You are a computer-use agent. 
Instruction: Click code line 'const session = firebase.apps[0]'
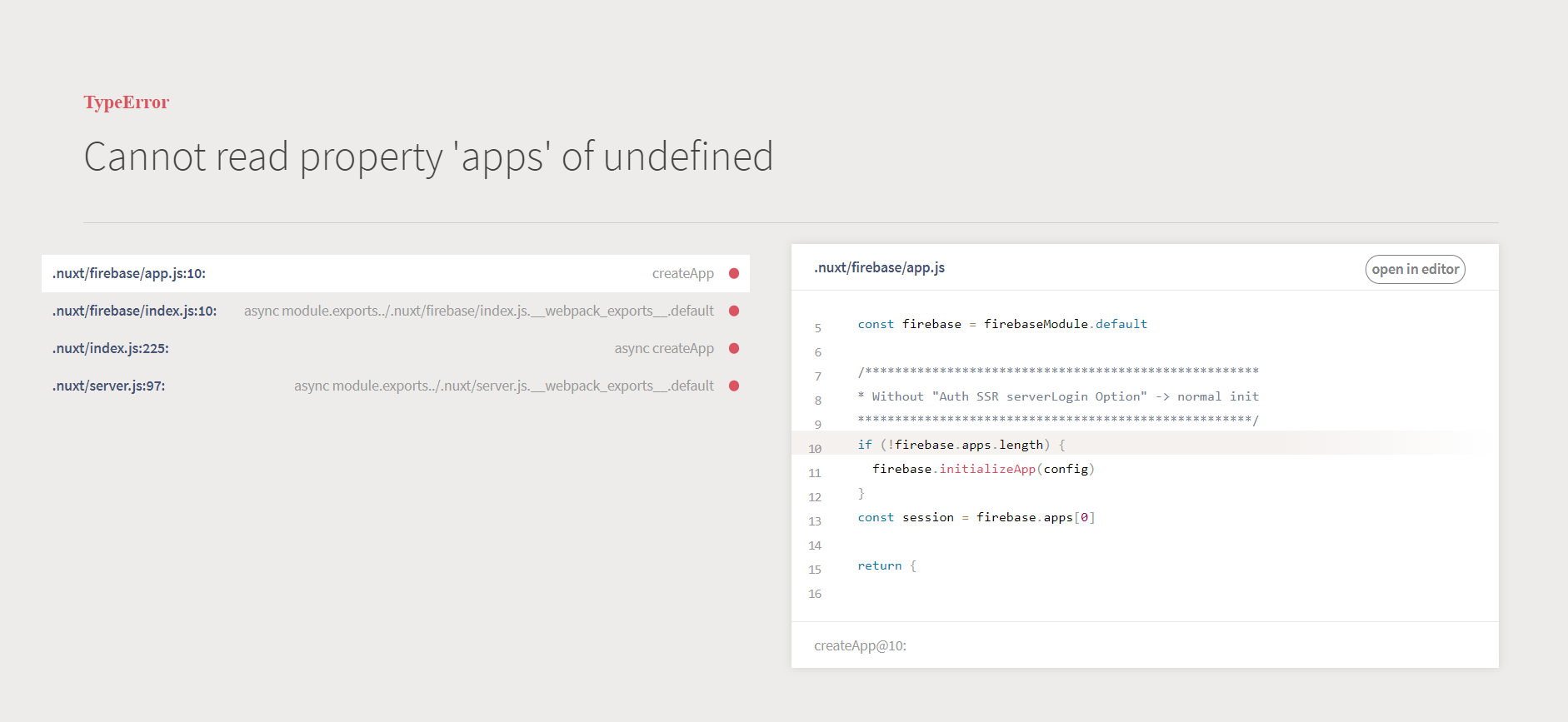pyautogui.click(x=976, y=517)
